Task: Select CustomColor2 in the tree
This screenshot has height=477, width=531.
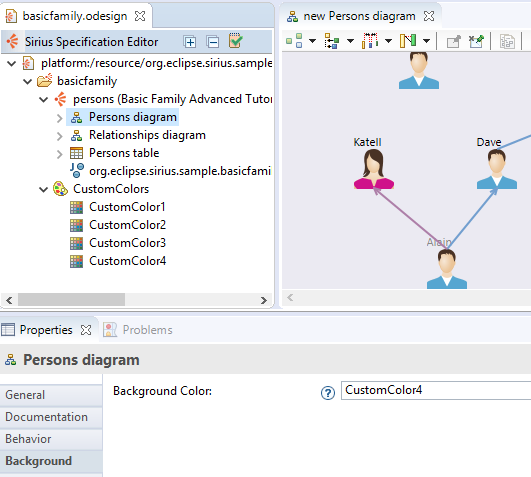Action: [127, 225]
